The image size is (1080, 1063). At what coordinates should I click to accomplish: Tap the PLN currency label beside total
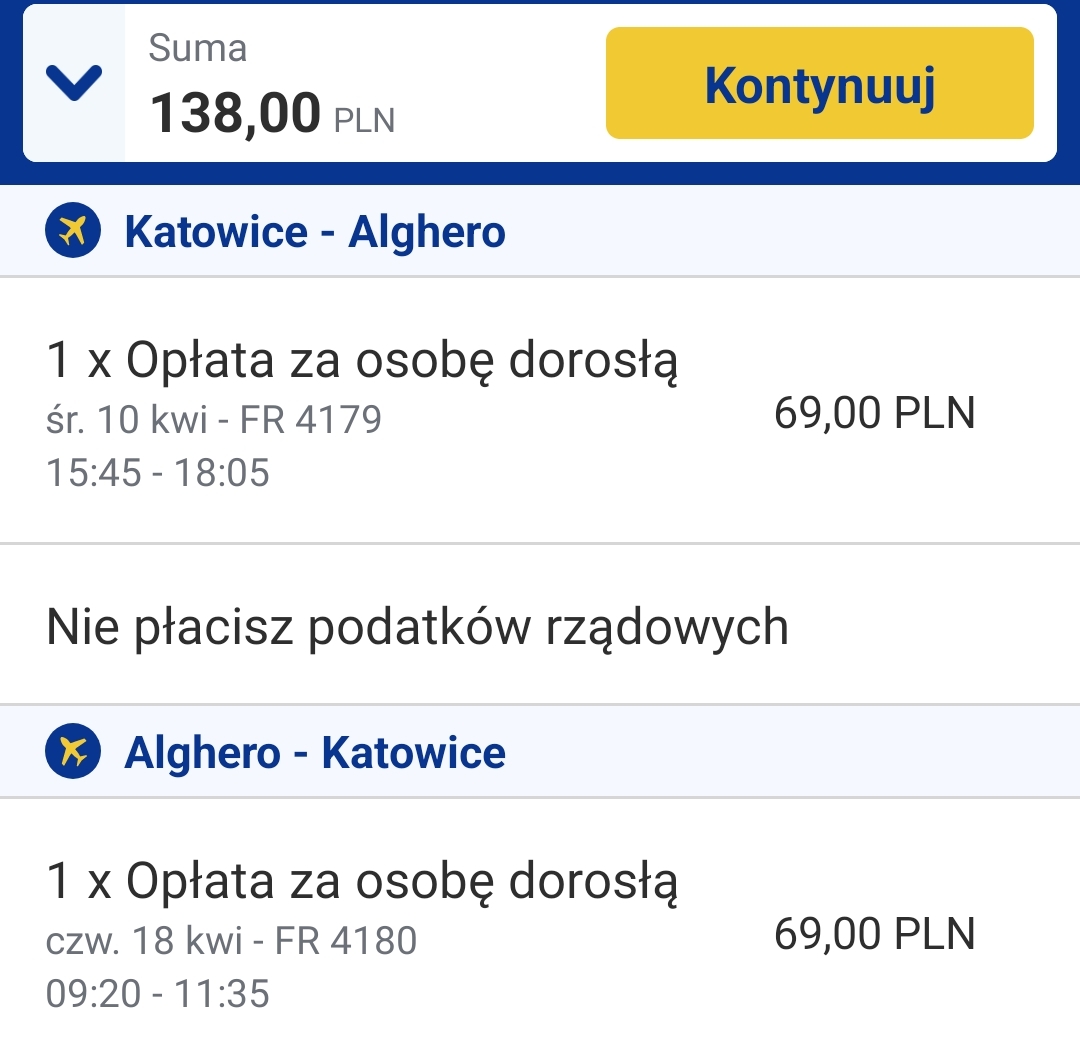point(364,121)
